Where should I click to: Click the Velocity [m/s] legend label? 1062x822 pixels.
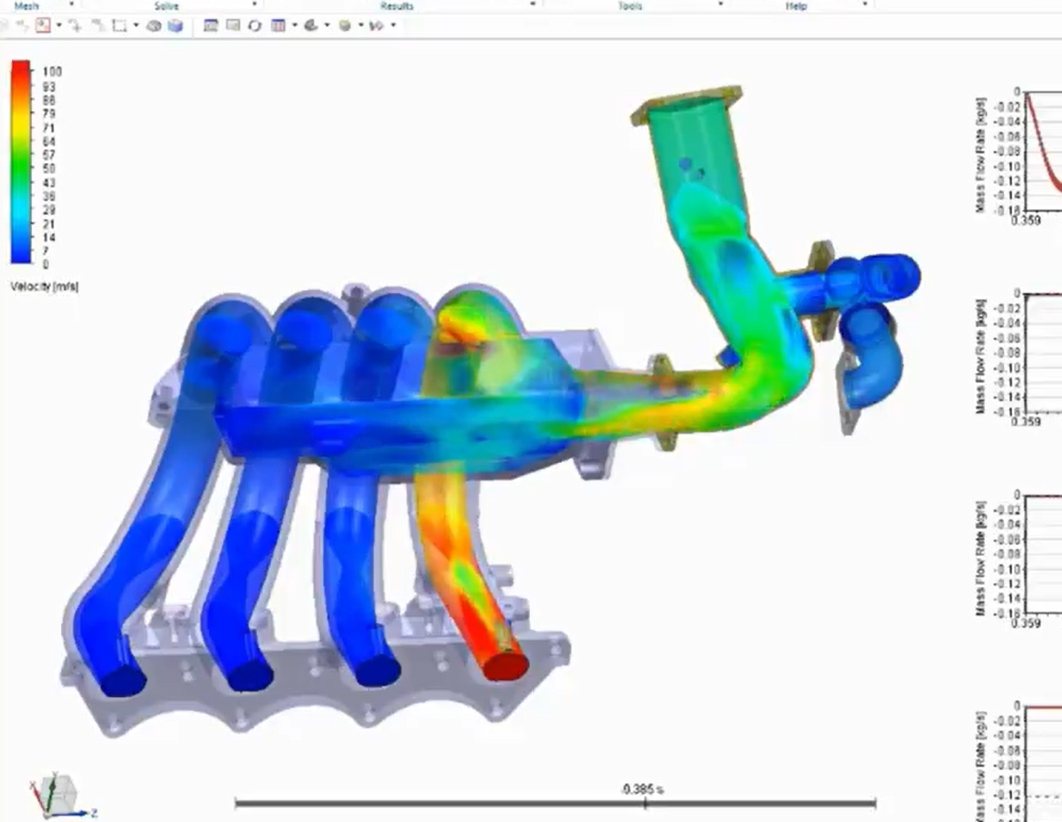click(x=45, y=286)
